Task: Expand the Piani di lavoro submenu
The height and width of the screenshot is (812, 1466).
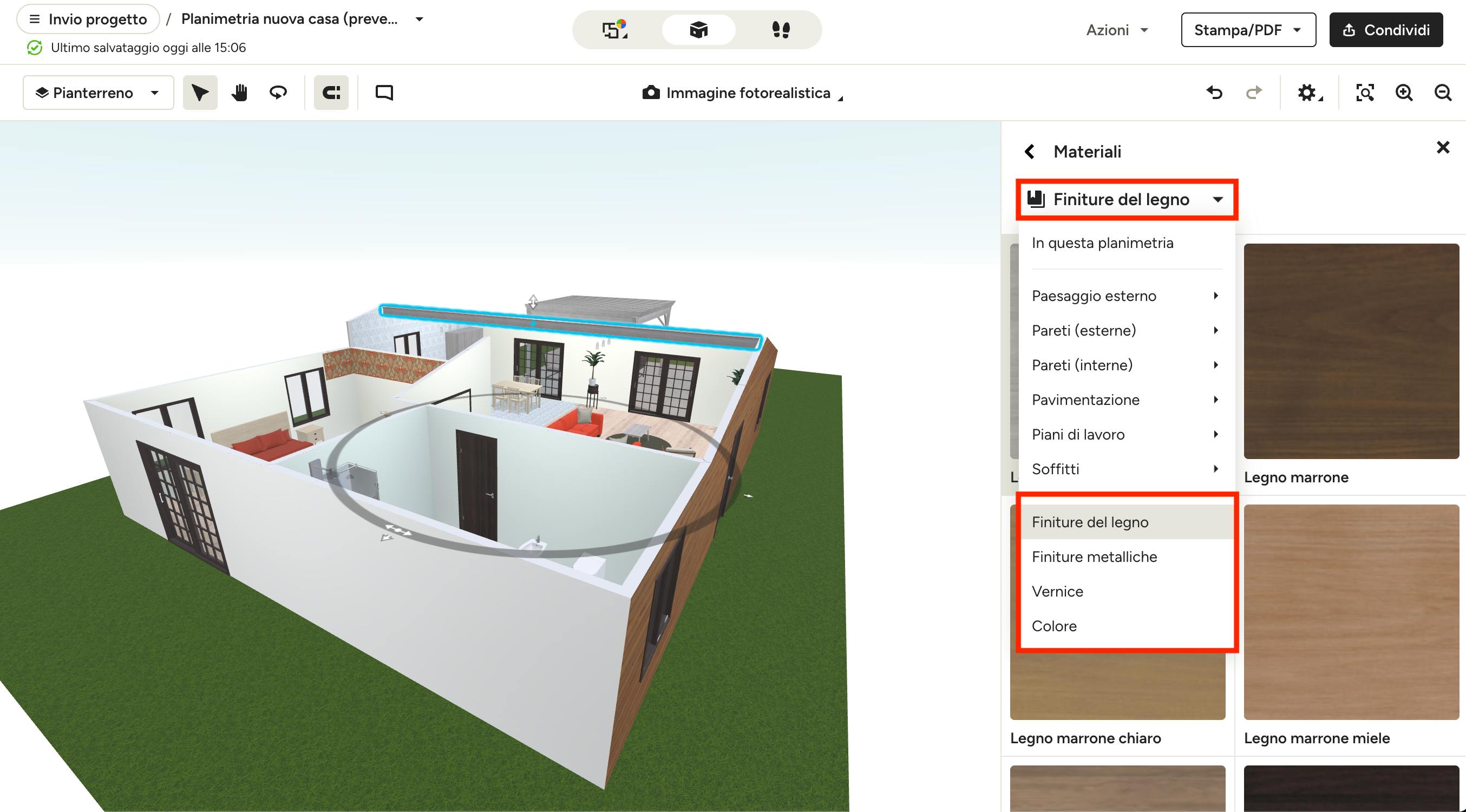Action: tap(1126, 435)
